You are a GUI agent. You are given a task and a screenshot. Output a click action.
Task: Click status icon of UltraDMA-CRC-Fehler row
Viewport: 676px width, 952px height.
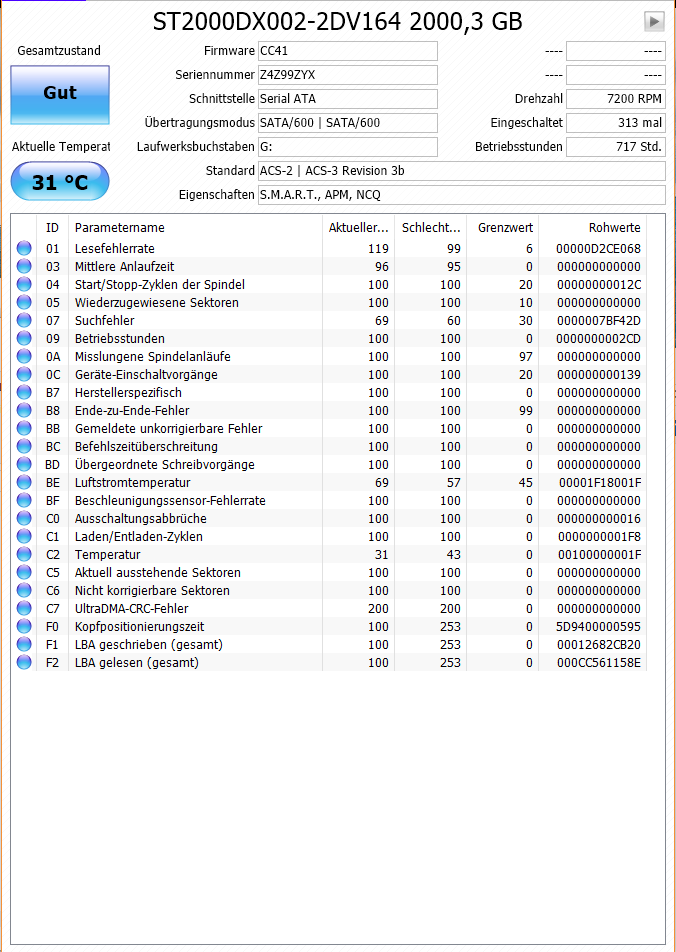(24, 609)
